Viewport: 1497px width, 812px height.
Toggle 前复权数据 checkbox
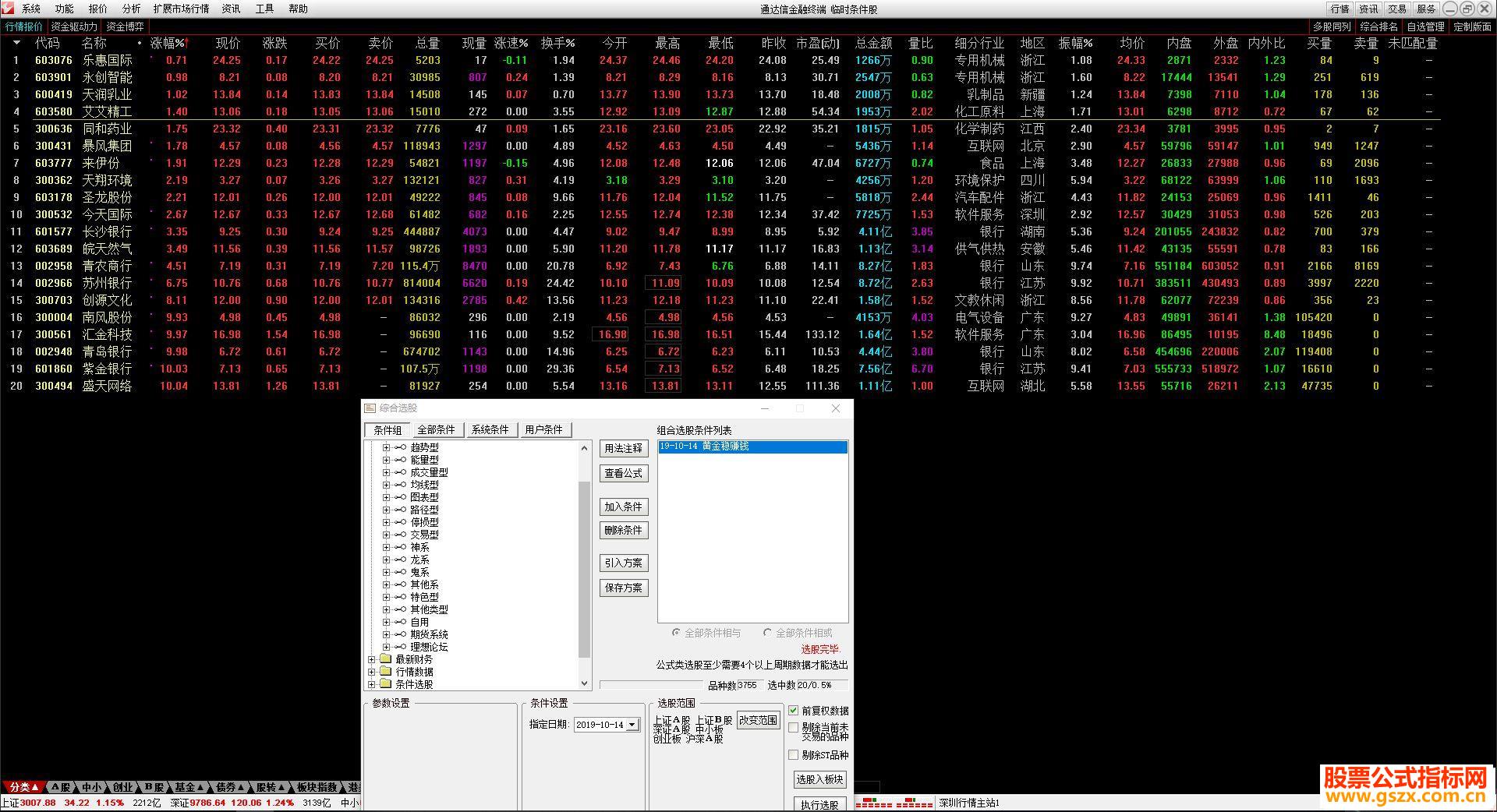pyautogui.click(x=794, y=711)
